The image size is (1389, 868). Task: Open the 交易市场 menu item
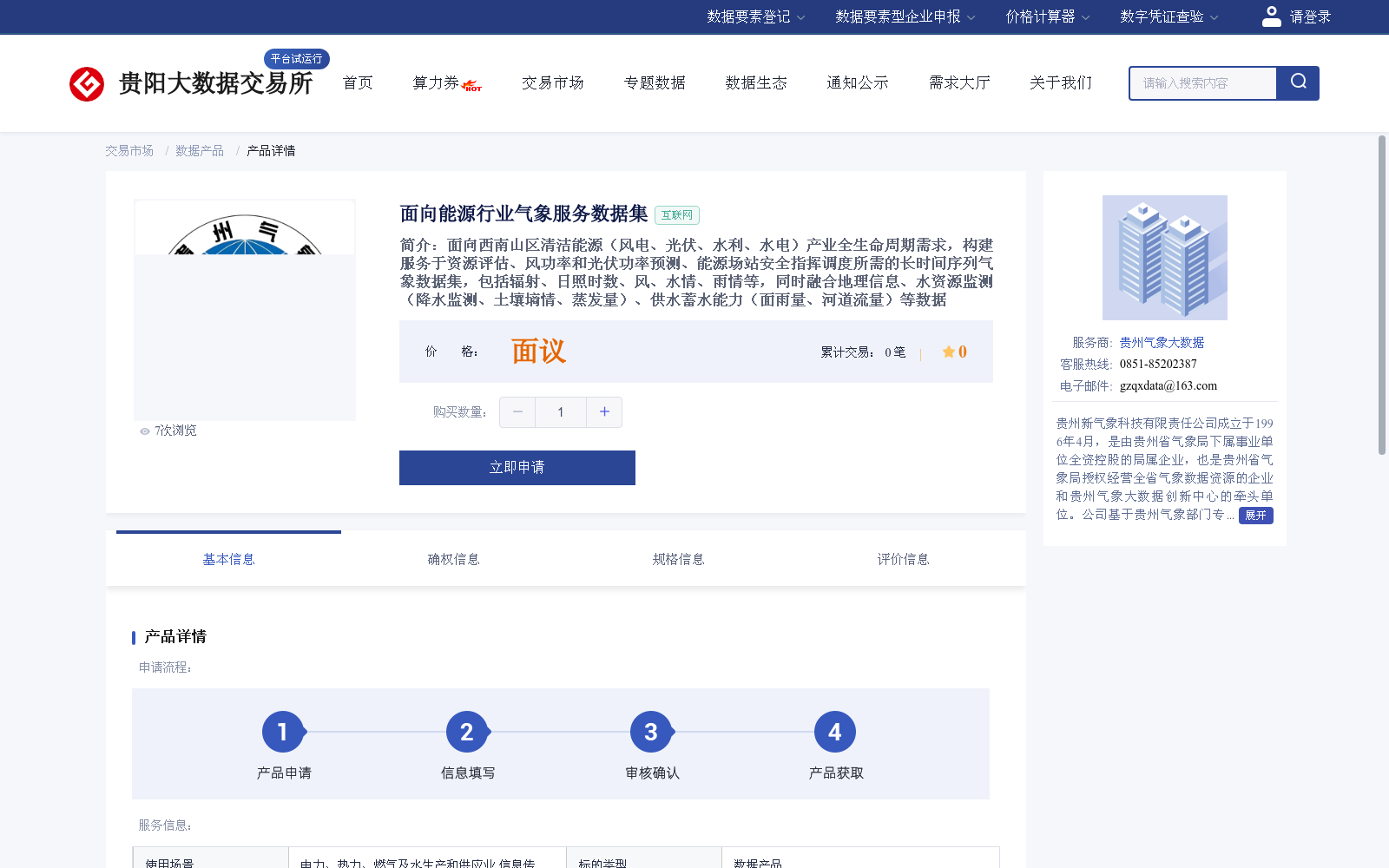coord(553,82)
